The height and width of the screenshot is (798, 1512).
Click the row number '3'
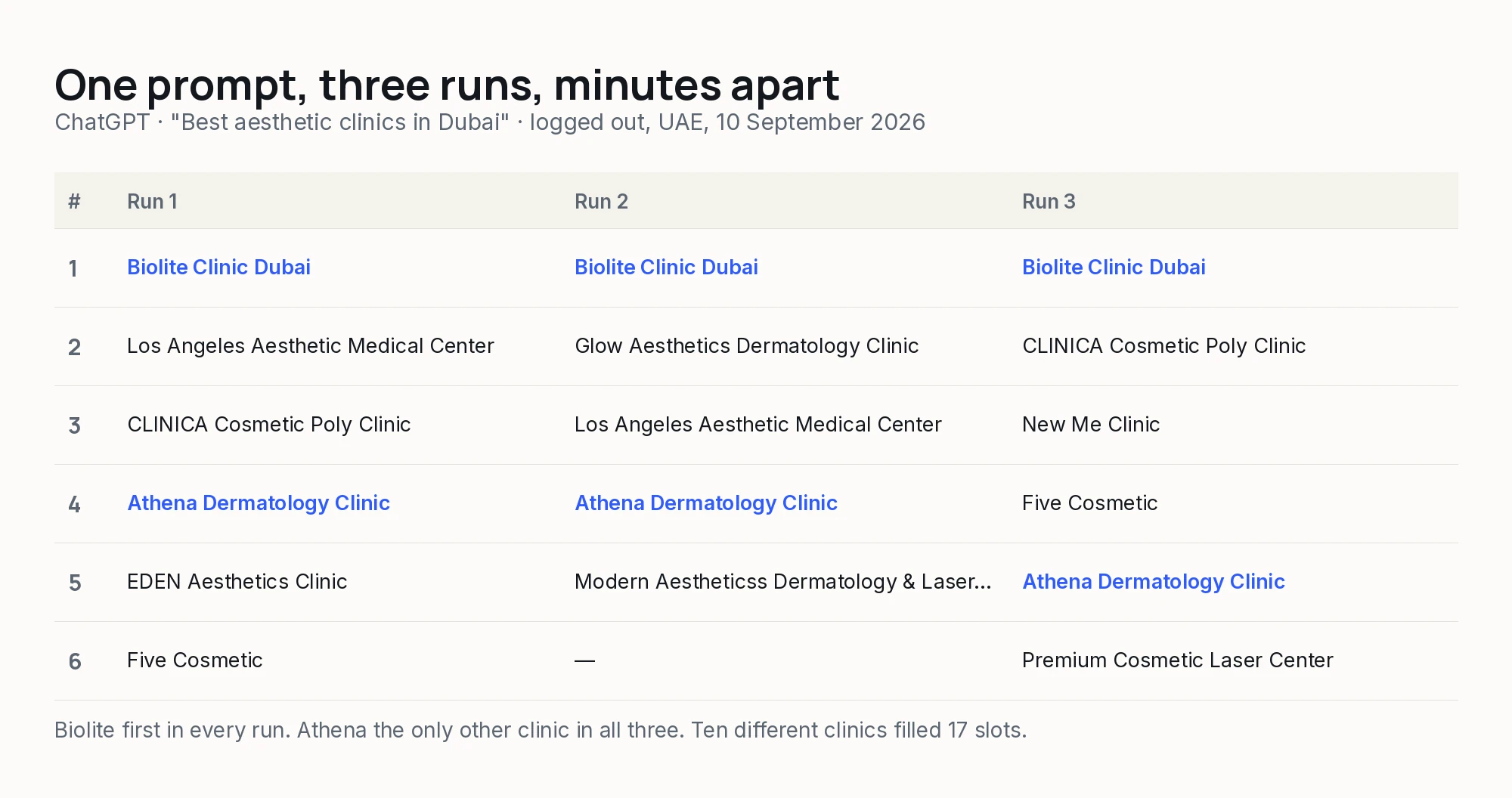pos(74,425)
